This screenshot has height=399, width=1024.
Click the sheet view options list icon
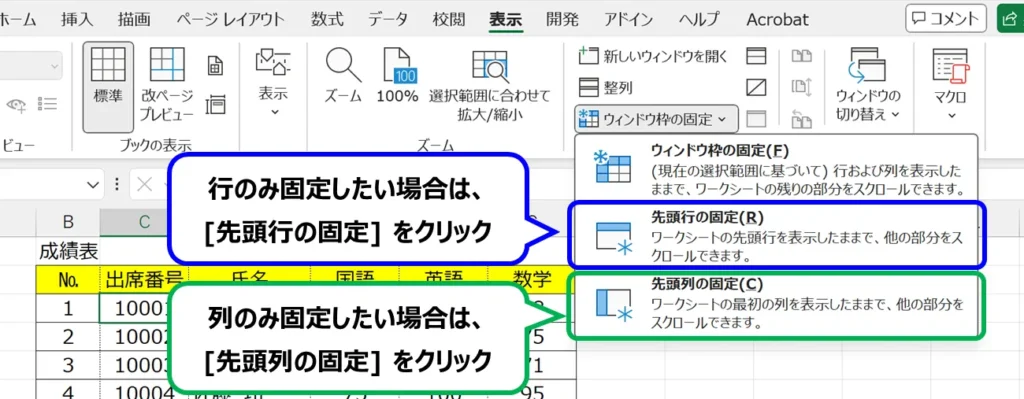[48, 104]
